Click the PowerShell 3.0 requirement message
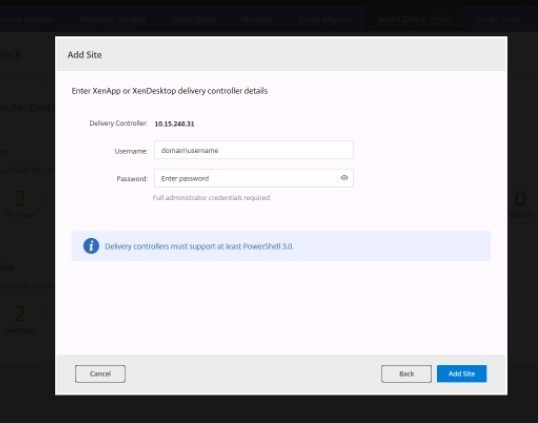Viewport: 538px width, 423px height. tap(199, 246)
